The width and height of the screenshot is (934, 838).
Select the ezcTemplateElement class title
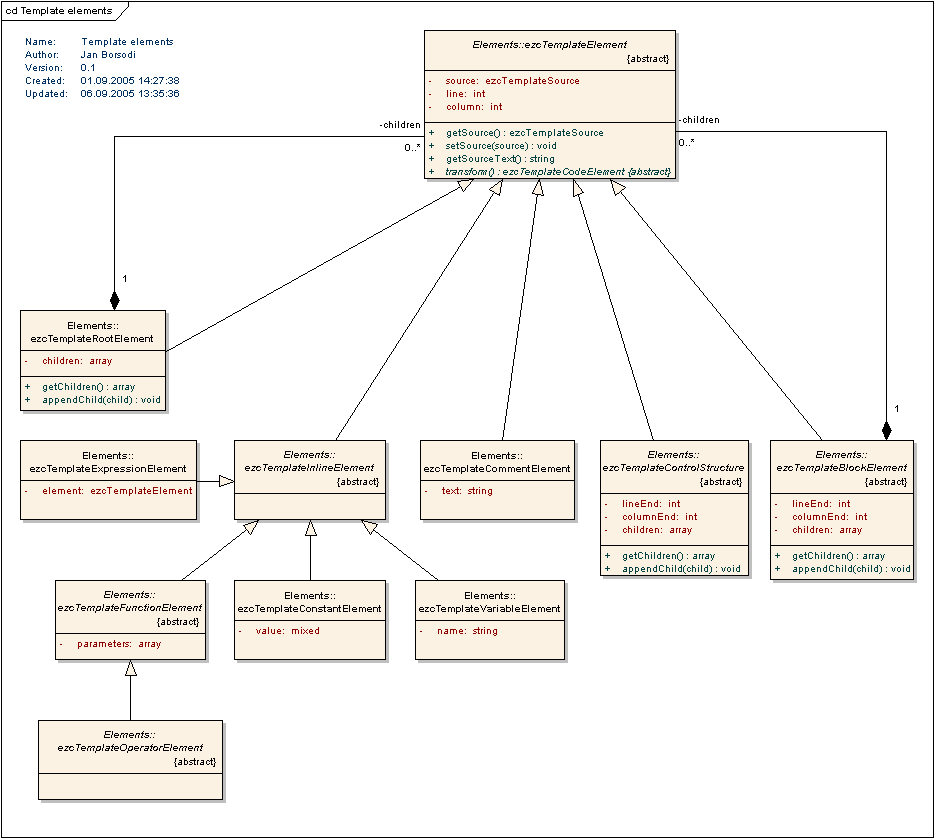pos(549,44)
